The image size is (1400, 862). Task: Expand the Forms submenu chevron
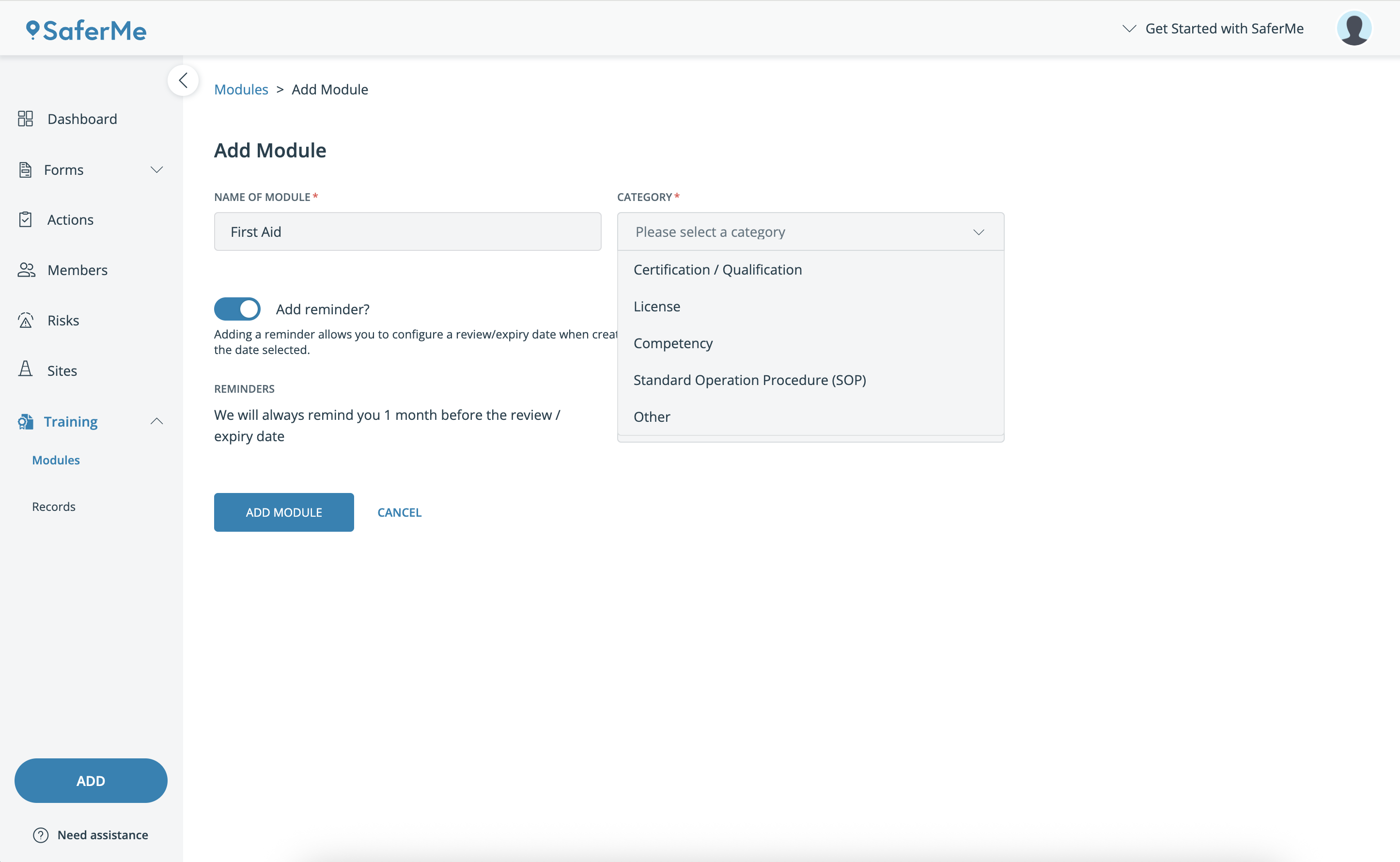pos(156,170)
